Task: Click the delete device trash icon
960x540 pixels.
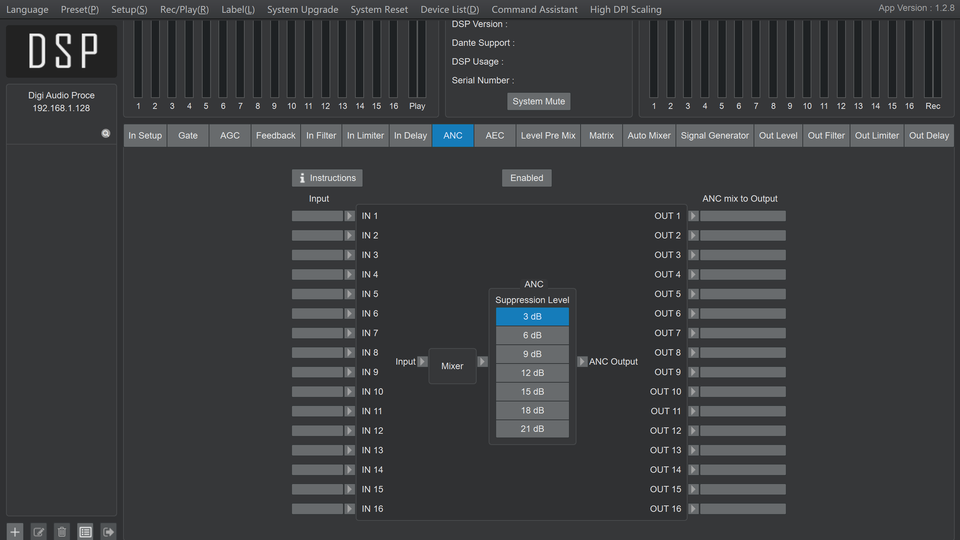Action: (x=62, y=532)
